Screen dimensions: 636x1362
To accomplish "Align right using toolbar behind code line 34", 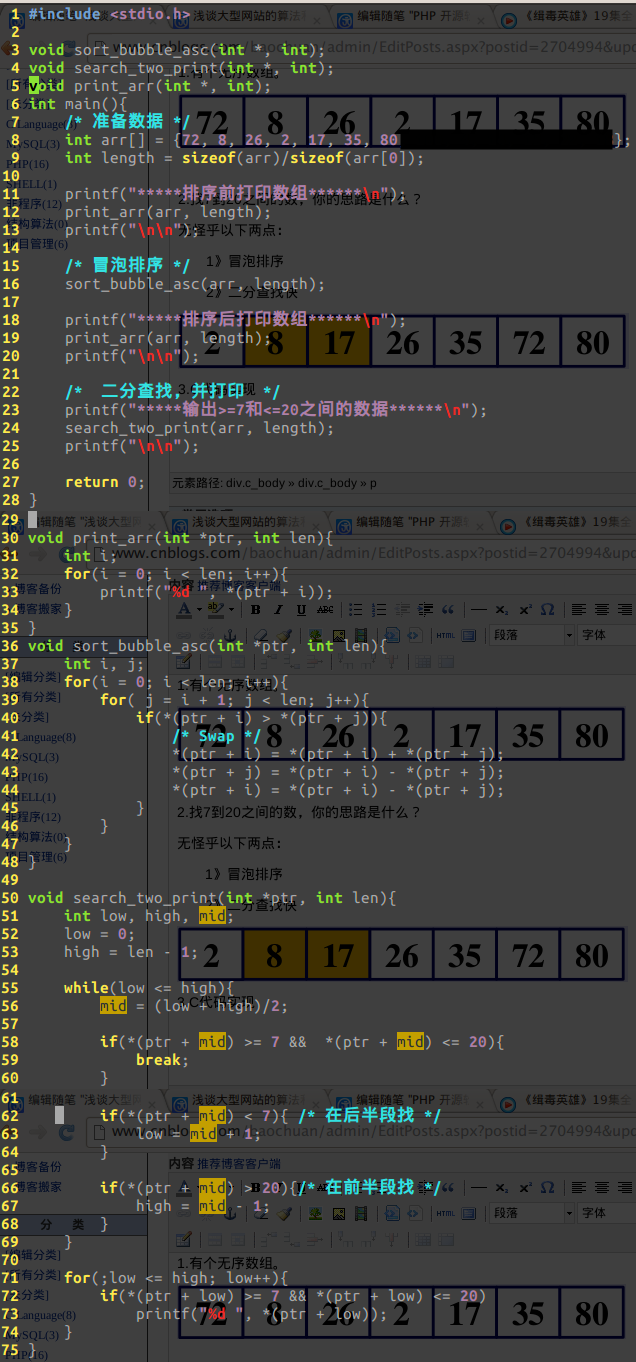I will pos(625,609).
